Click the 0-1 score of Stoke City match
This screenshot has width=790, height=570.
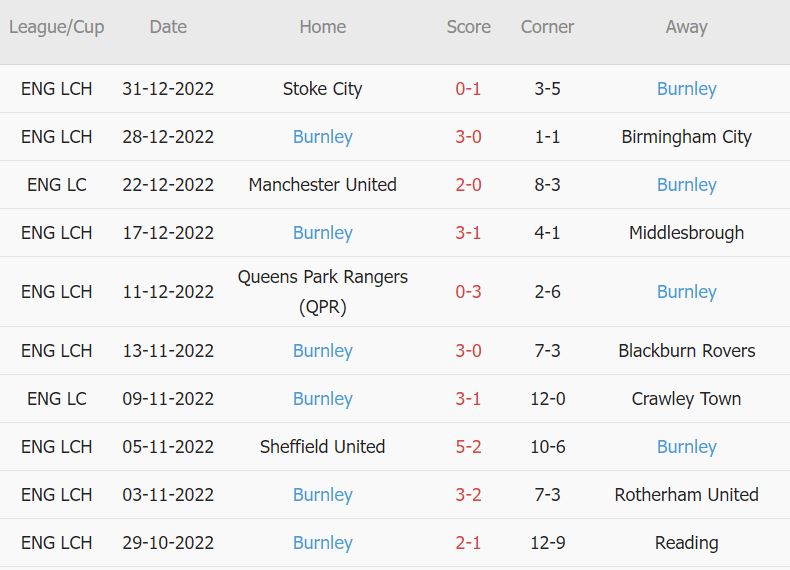coord(468,89)
